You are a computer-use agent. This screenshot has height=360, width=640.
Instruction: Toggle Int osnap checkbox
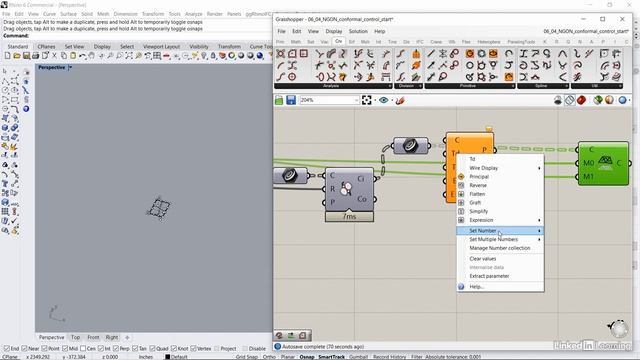pos(100,349)
